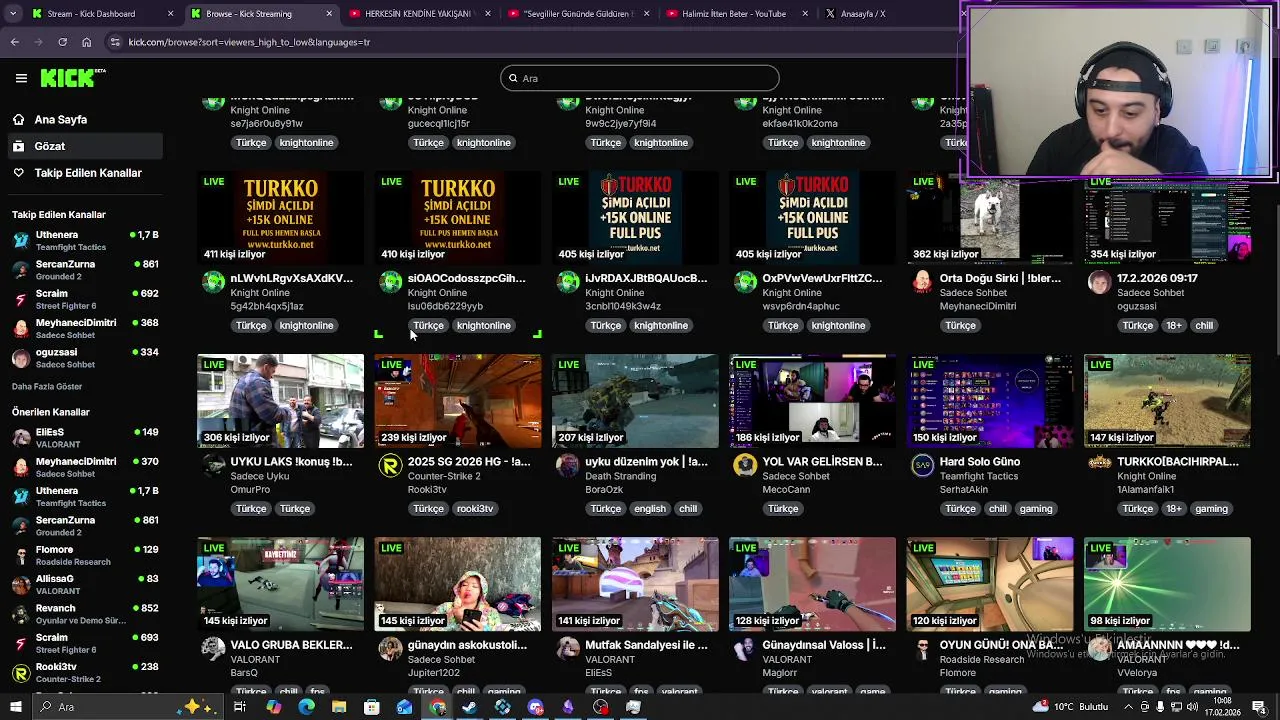Open the günaydın askokustoli stream thumbnail
This screenshot has height=720, width=1280.
coord(457,584)
